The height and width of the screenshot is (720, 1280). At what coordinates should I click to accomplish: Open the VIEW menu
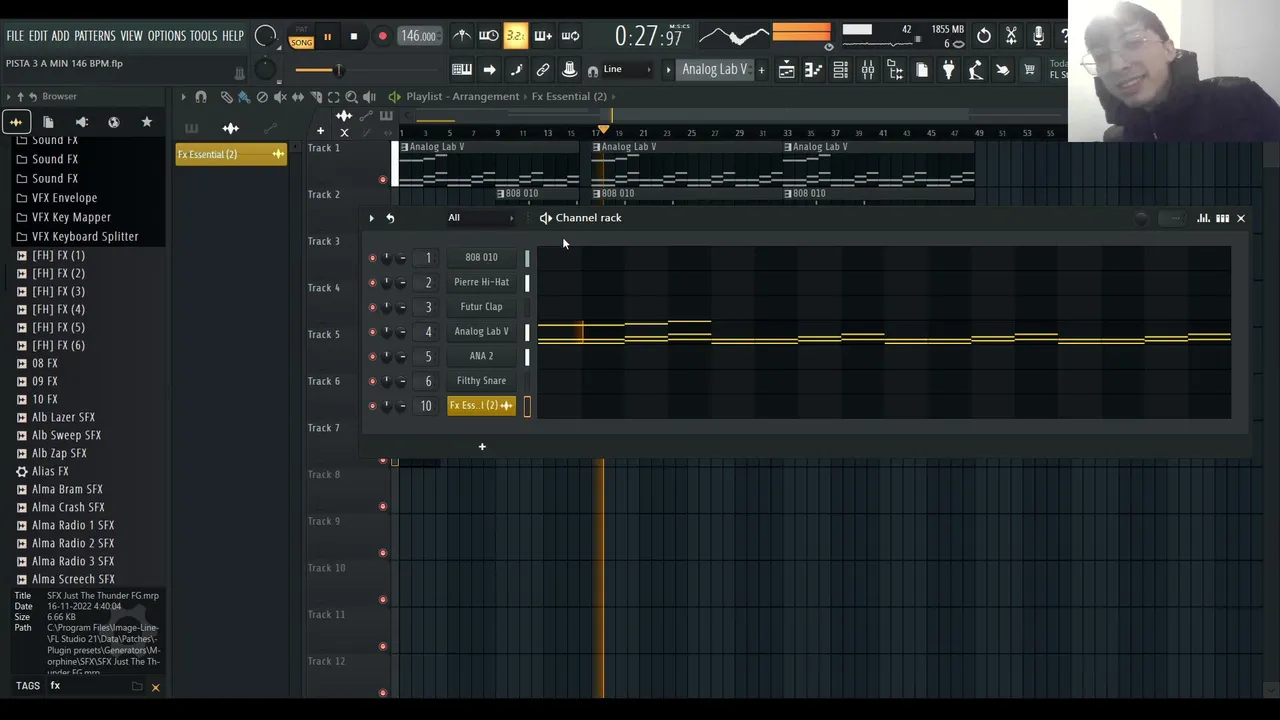click(x=132, y=36)
